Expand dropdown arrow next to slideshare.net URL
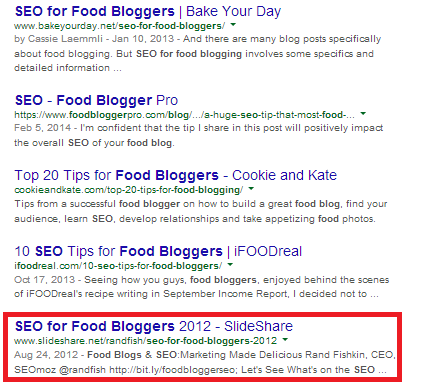The height and width of the screenshot is (383, 421). point(285,340)
